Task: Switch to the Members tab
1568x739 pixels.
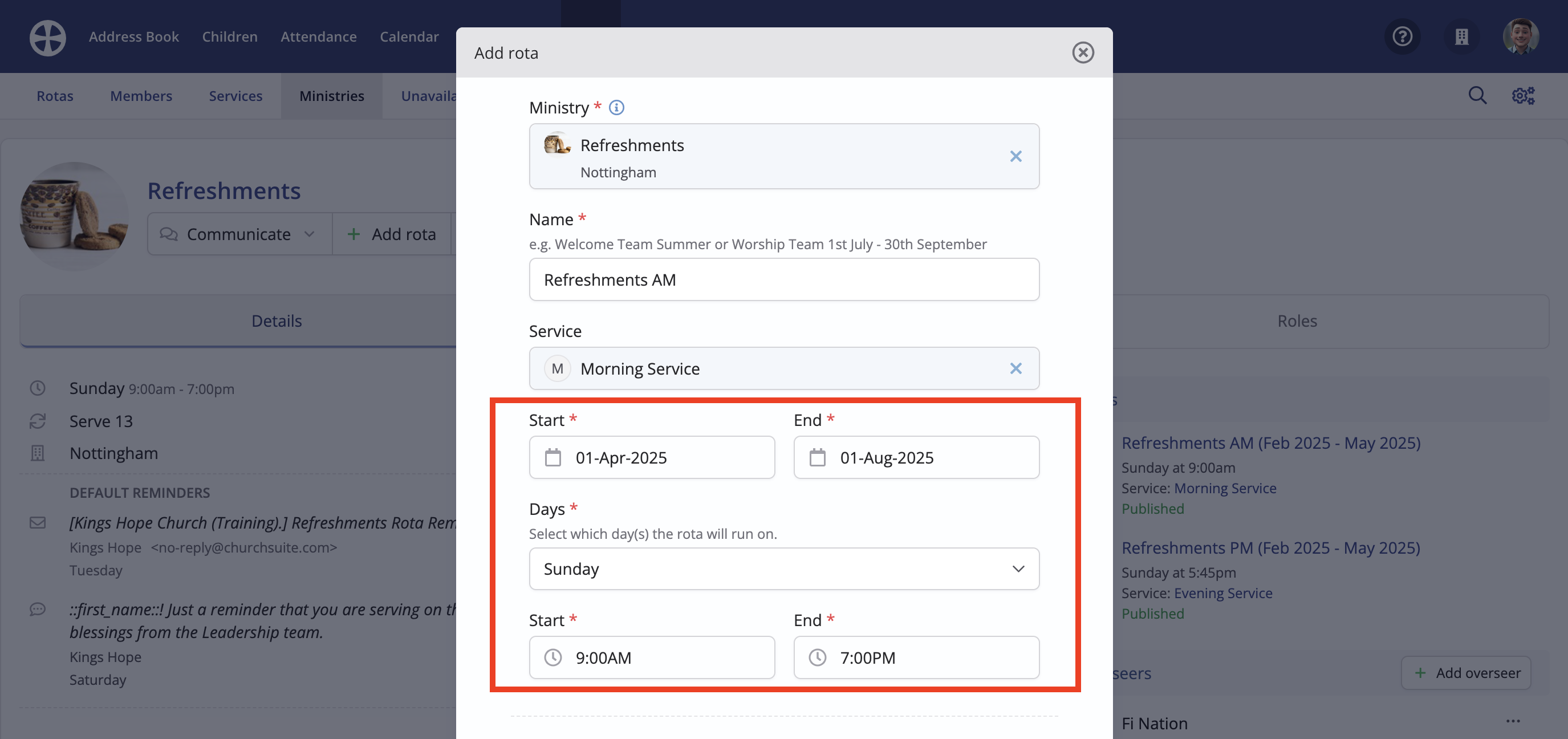Action: (141, 96)
